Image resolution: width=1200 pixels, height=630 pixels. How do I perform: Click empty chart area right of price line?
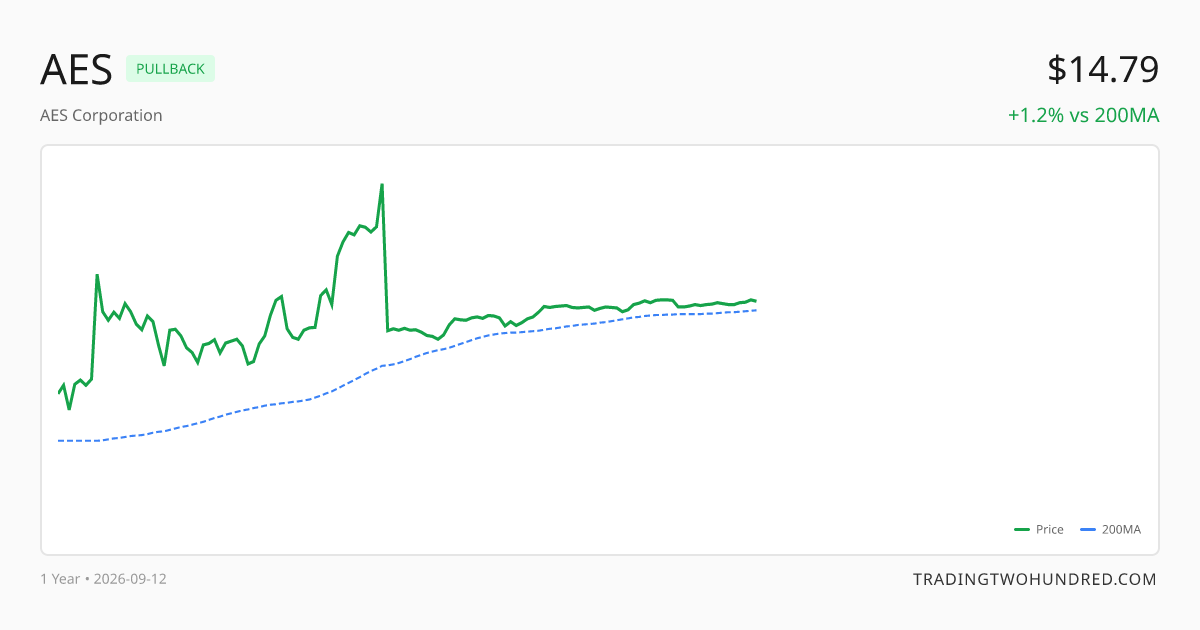point(950,350)
